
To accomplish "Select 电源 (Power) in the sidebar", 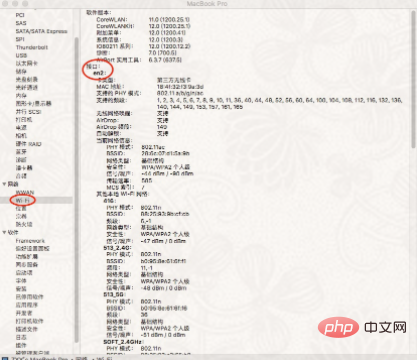I will [x=21, y=128].
